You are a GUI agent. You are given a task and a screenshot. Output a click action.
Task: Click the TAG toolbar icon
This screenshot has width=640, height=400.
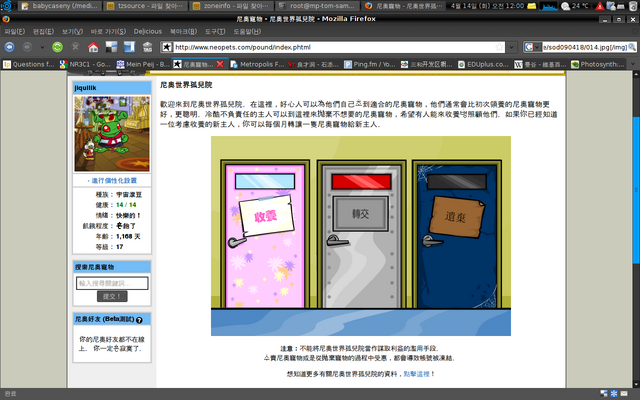point(147,47)
